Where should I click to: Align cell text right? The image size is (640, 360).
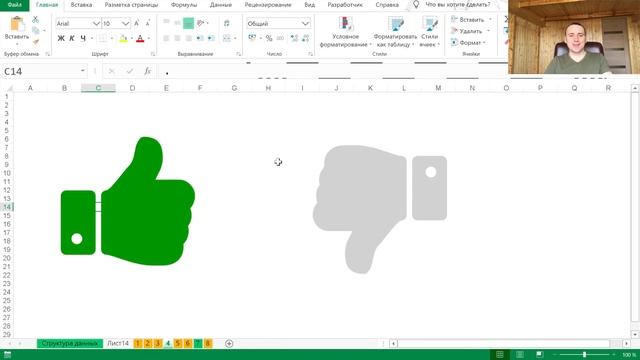pyautogui.click(x=188, y=38)
